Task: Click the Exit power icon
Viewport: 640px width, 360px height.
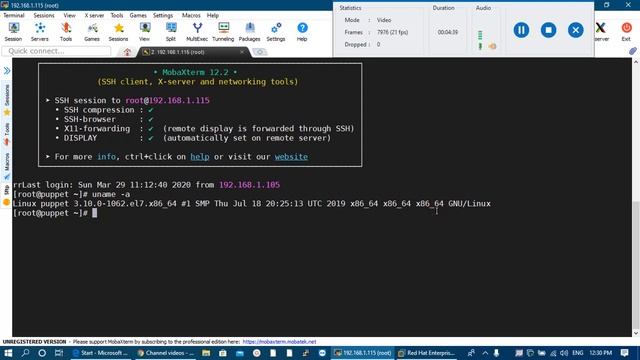Action: tap(626, 32)
